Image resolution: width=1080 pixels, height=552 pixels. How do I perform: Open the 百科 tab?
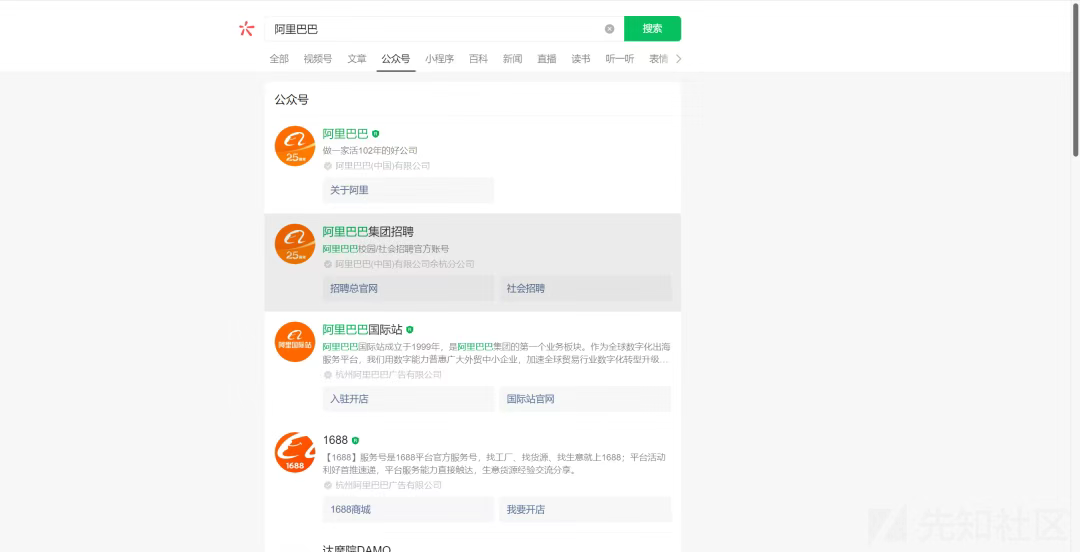tap(478, 59)
